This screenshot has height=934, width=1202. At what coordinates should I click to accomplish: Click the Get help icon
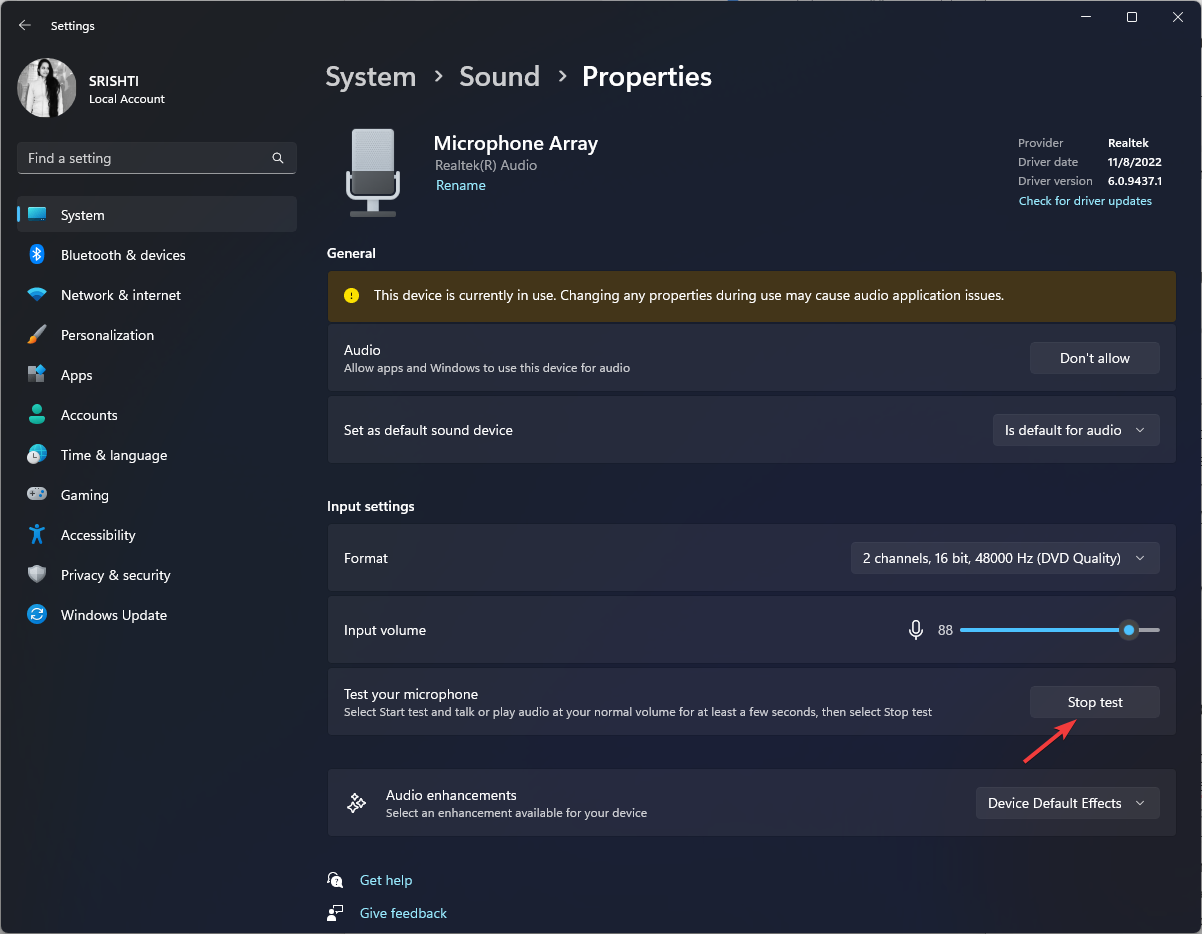point(336,880)
